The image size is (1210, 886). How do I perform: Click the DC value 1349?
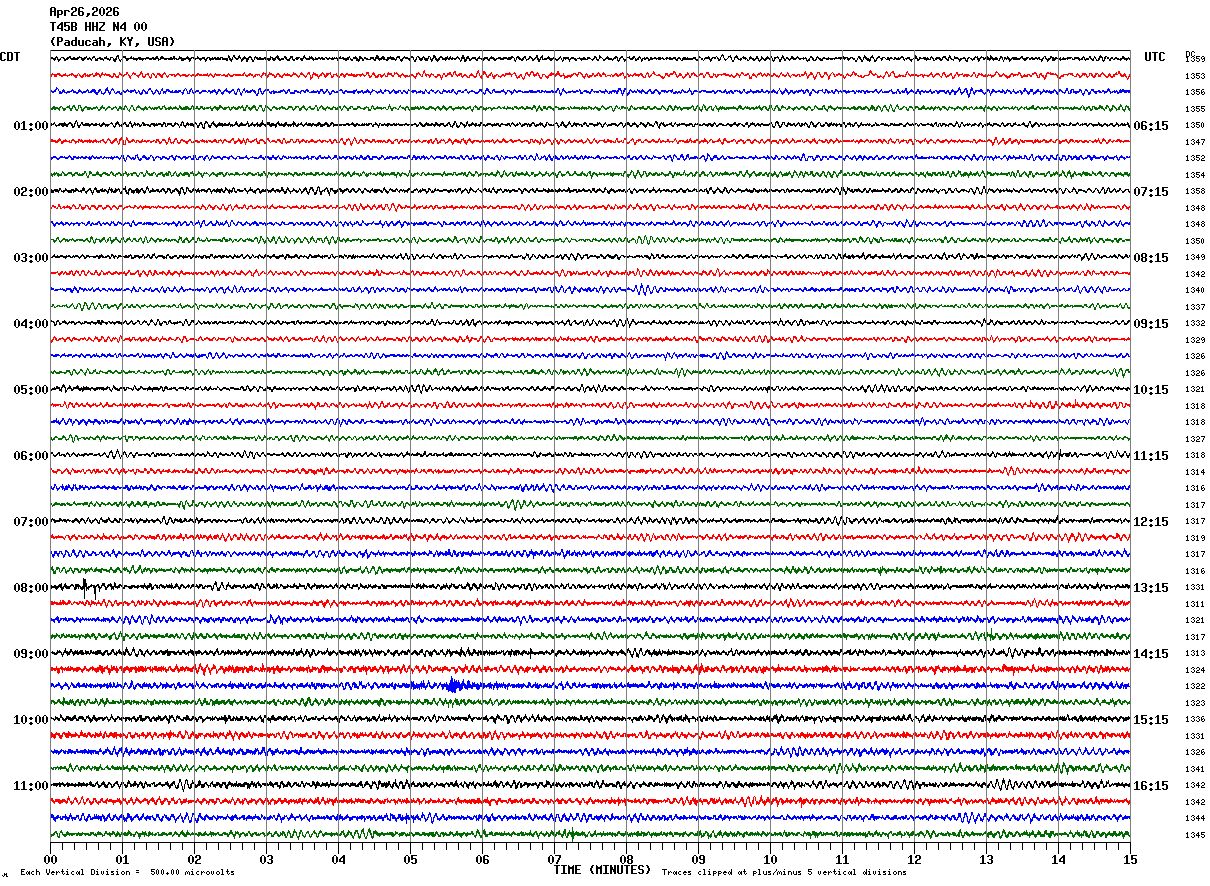click(1194, 258)
